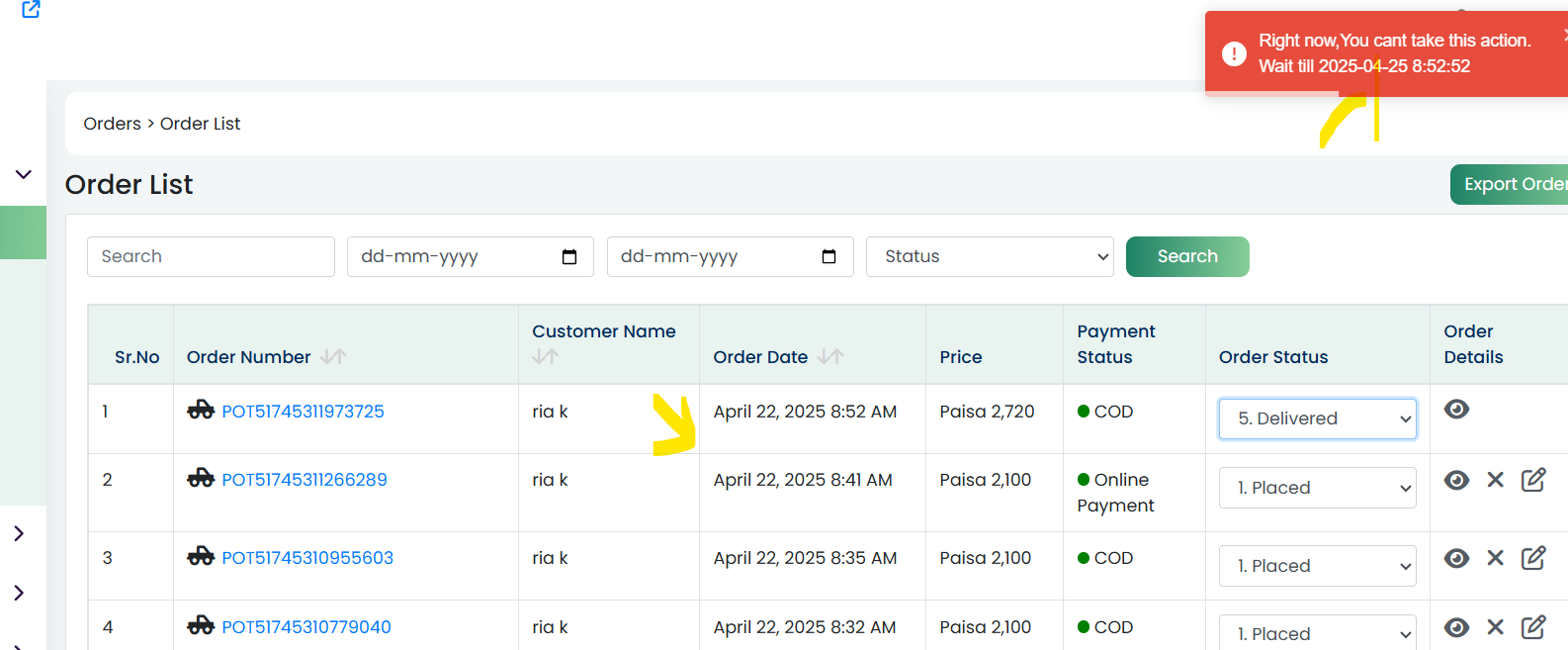The height and width of the screenshot is (650, 1568).
Task: Edit order POT51745310779040 with the pencil icon
Action: (1533, 627)
